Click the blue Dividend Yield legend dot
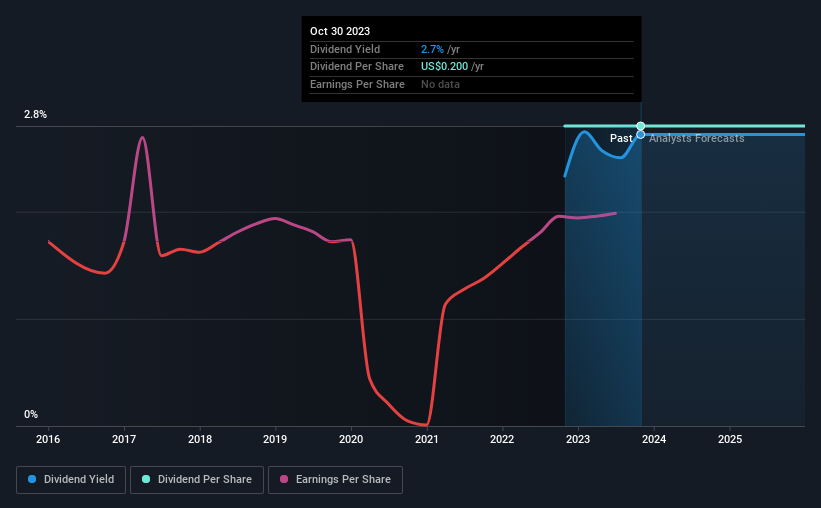Viewport: 821px width, 508px height. pyautogui.click(x=32, y=479)
